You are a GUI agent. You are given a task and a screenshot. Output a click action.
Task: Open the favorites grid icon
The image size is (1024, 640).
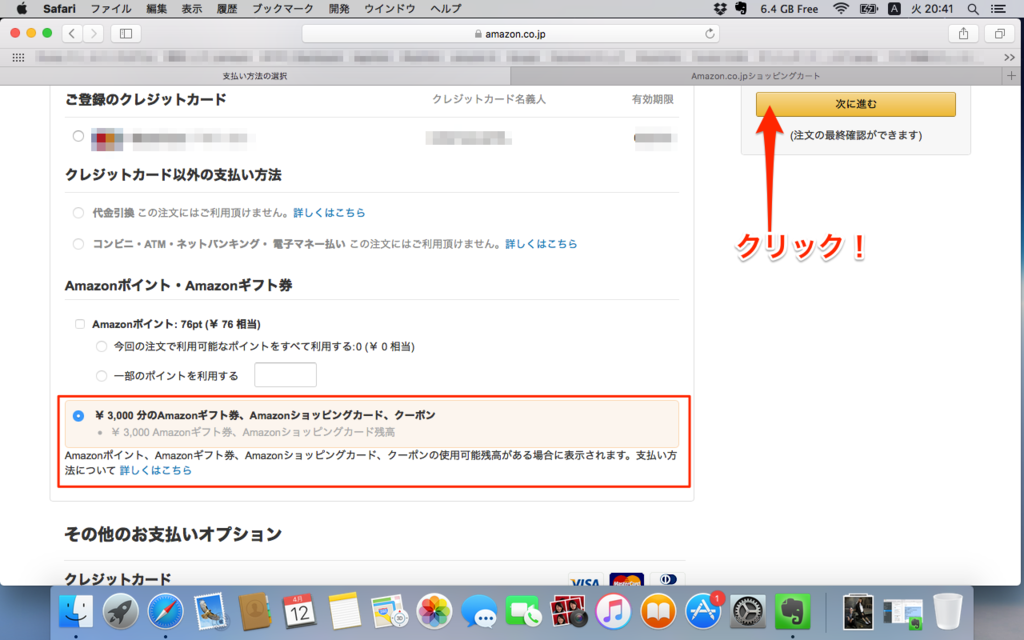click(18, 57)
